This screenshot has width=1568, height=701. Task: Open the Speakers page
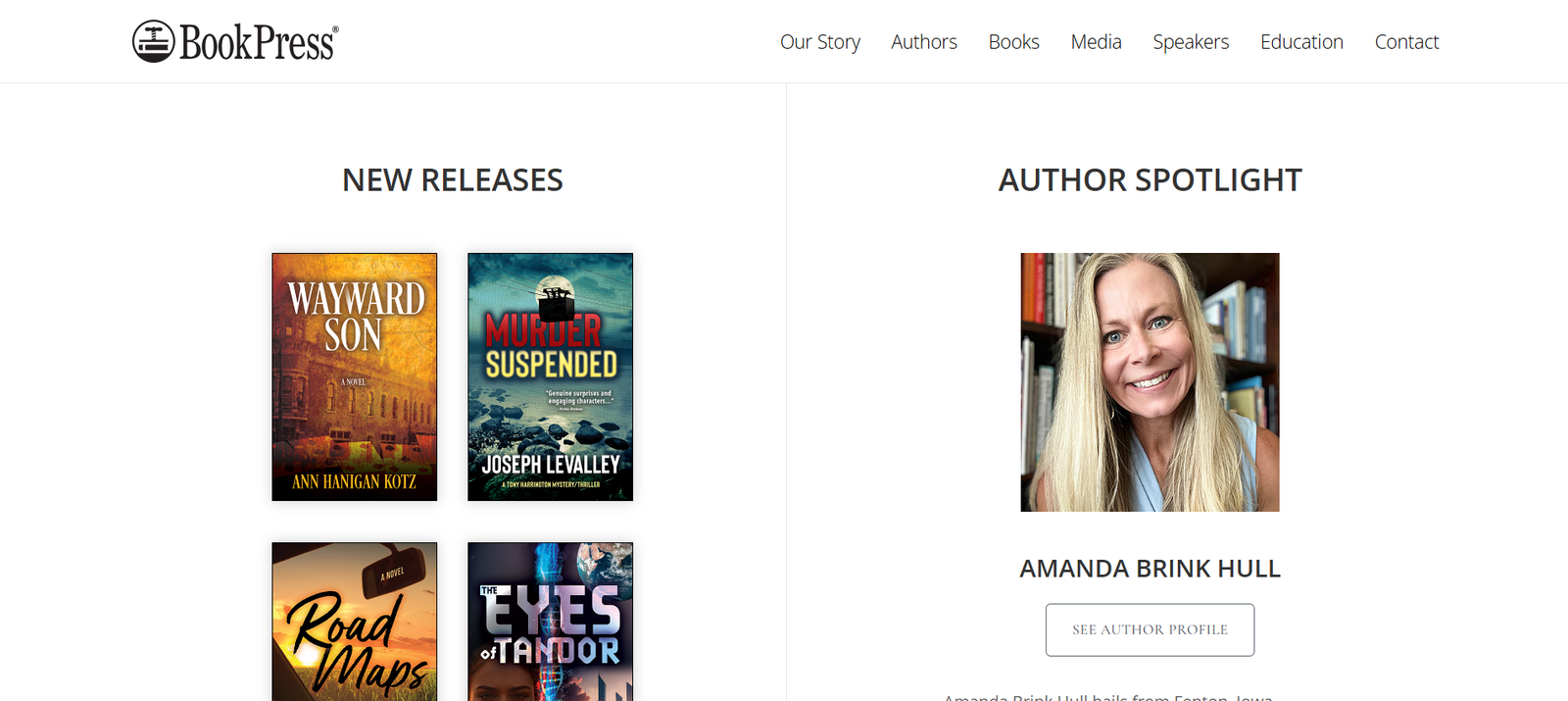1191,42
